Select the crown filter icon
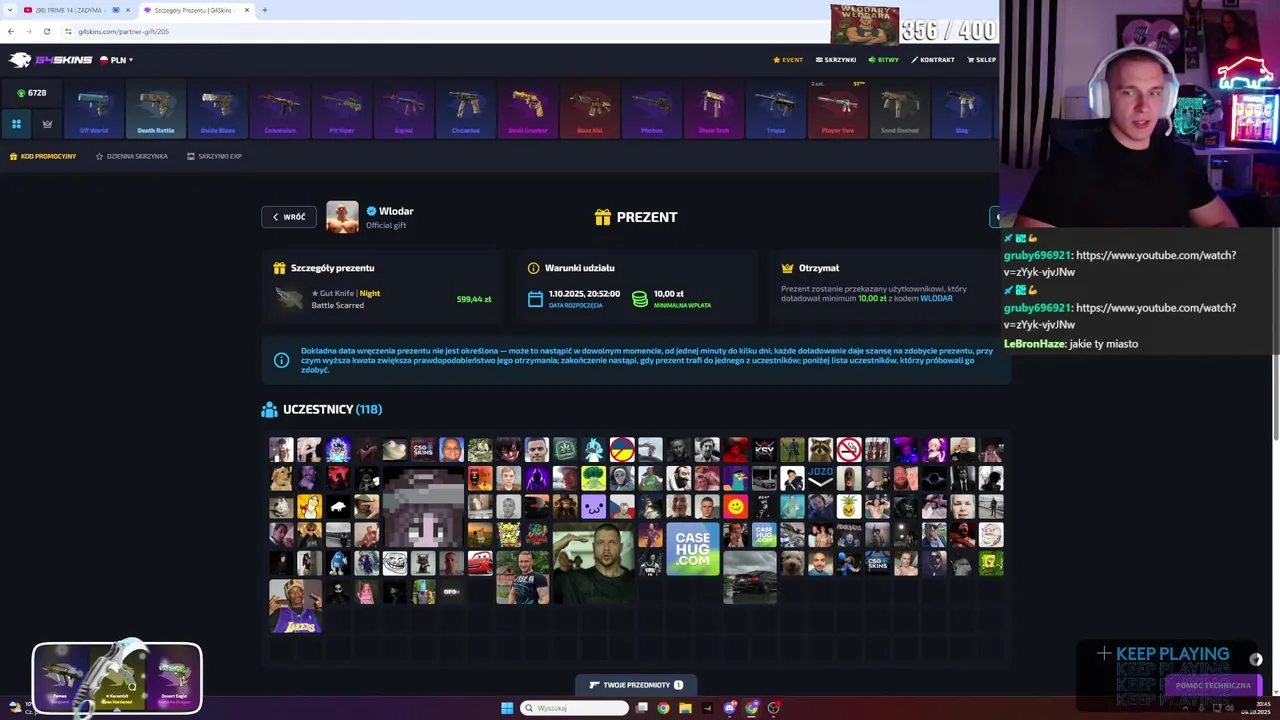This screenshot has width=1280, height=720. point(47,124)
